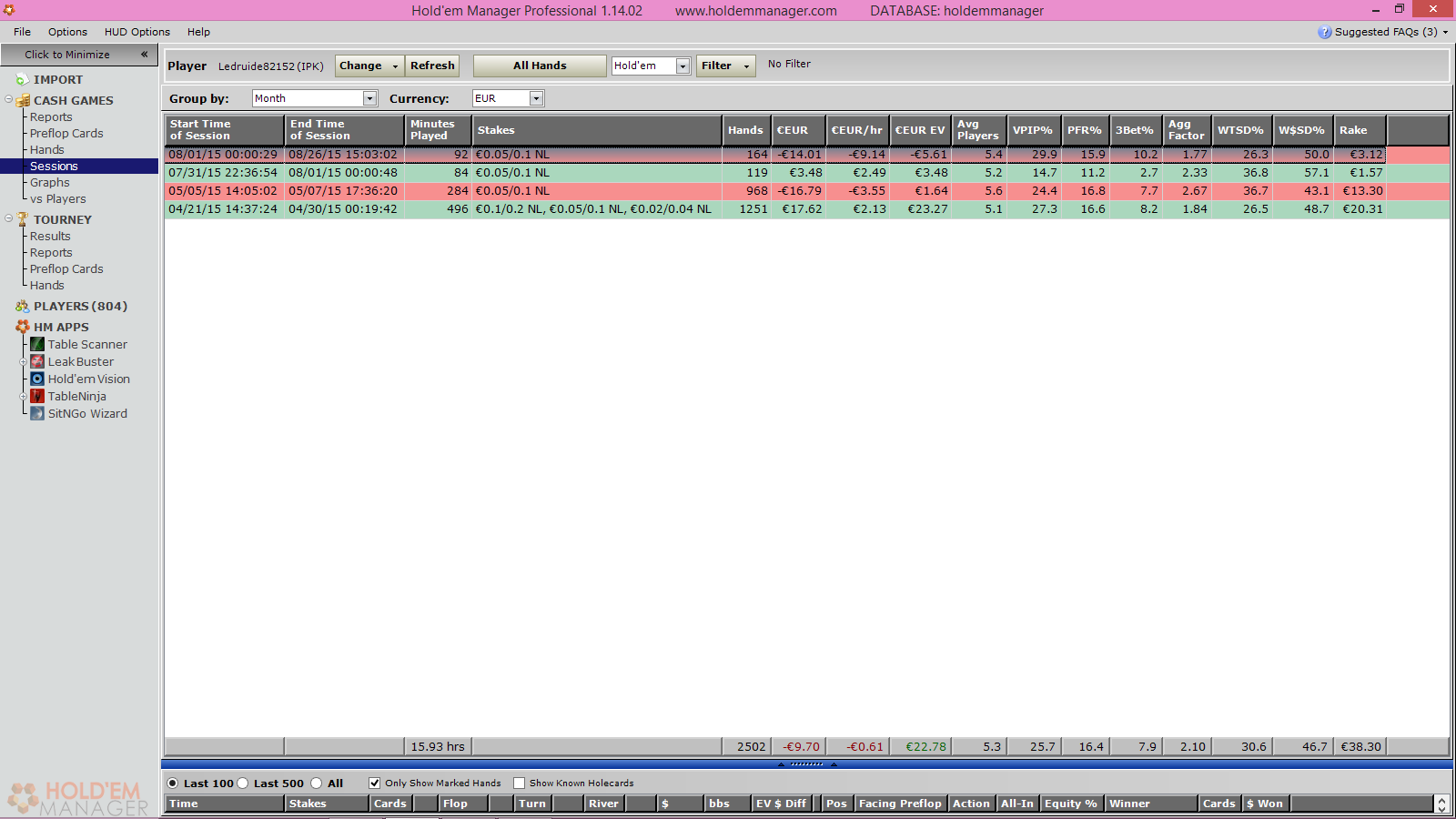Click the Suggested FAQs help icon
The width and height of the screenshot is (1456, 819).
point(1325,32)
